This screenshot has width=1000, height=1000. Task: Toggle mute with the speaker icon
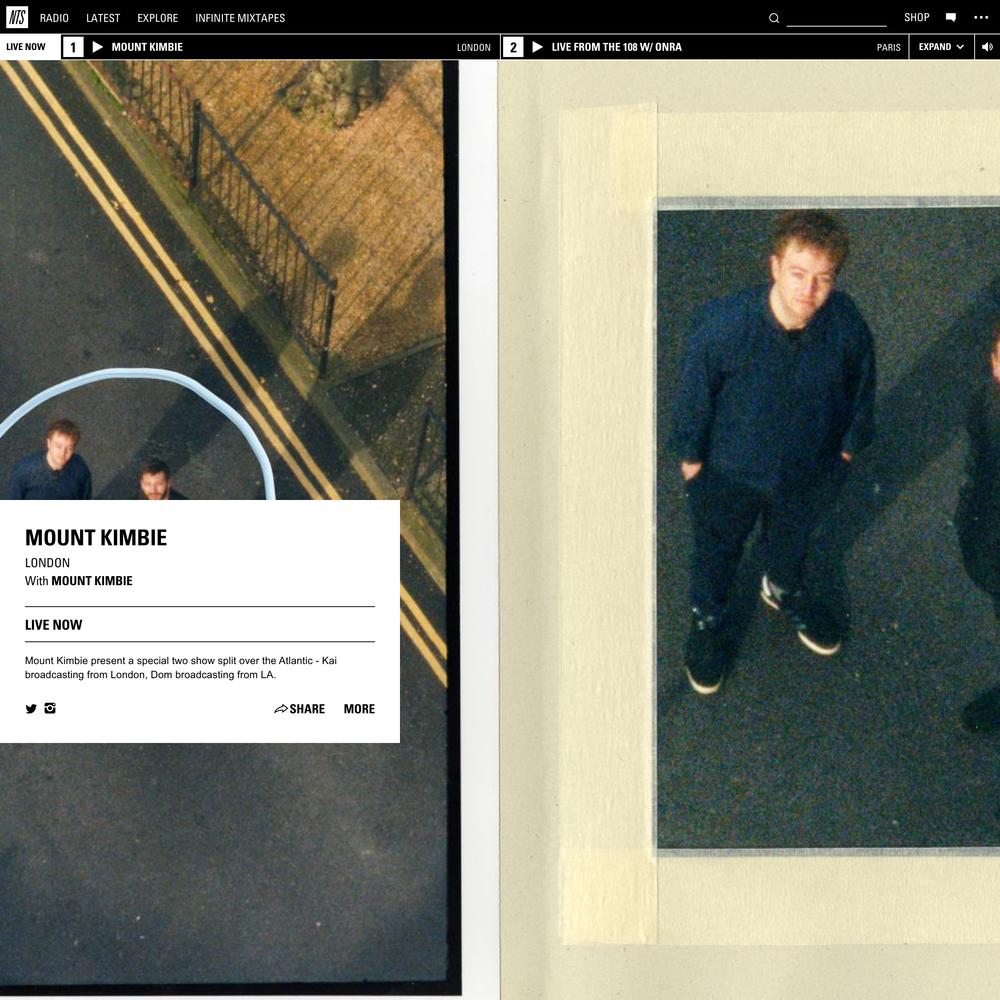click(x=987, y=47)
